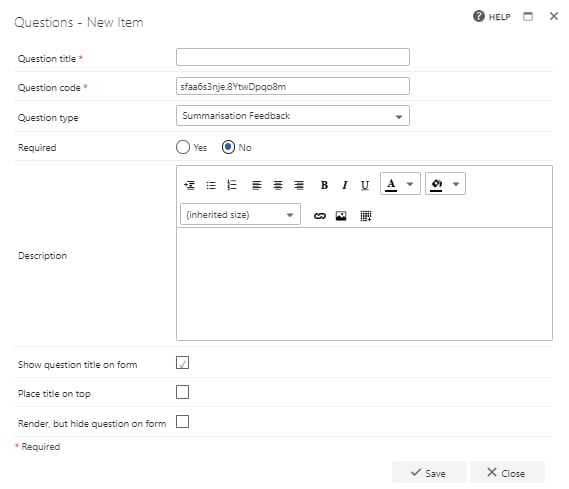Open the font color dropdown arrow
Viewport: 569px width, 489px height.
[x=410, y=184]
